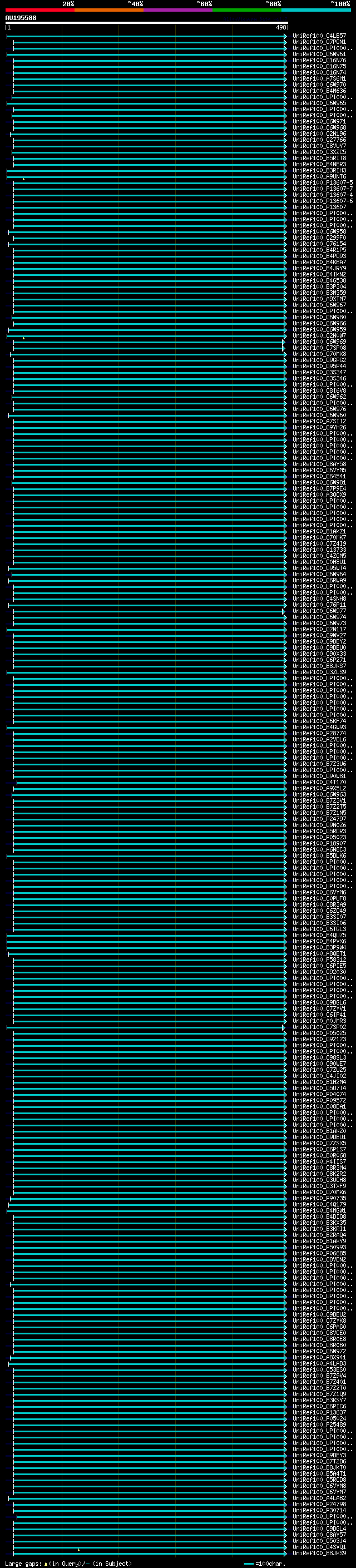Select hit label UniRef100_B0R068

[x=319, y=1155]
